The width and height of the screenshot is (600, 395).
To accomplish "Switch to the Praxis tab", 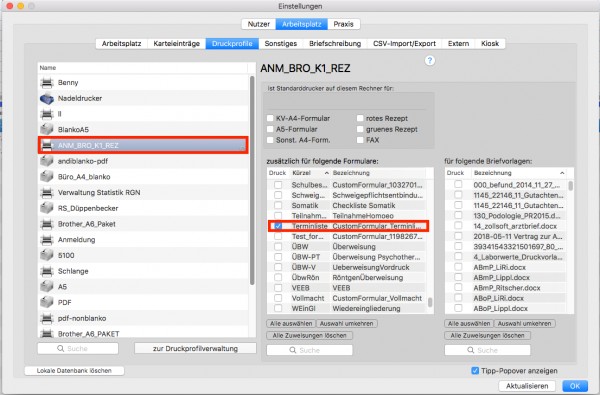I will click(343, 24).
